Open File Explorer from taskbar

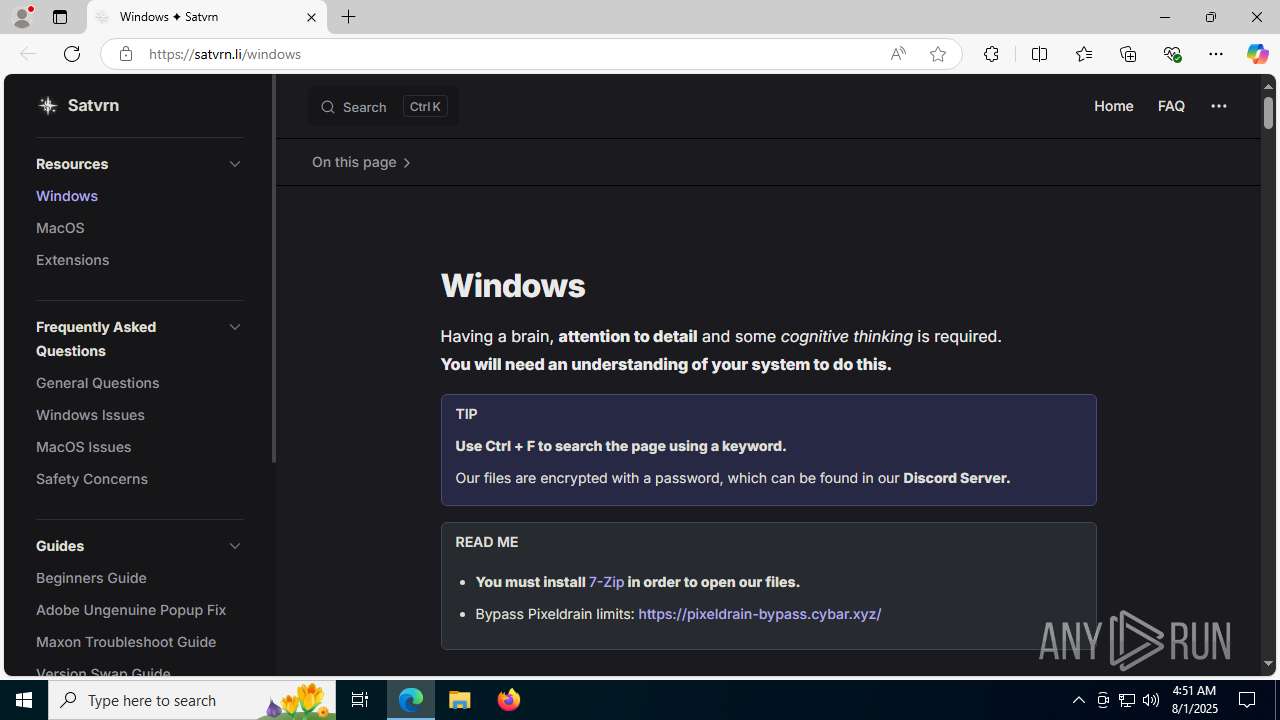click(x=460, y=700)
